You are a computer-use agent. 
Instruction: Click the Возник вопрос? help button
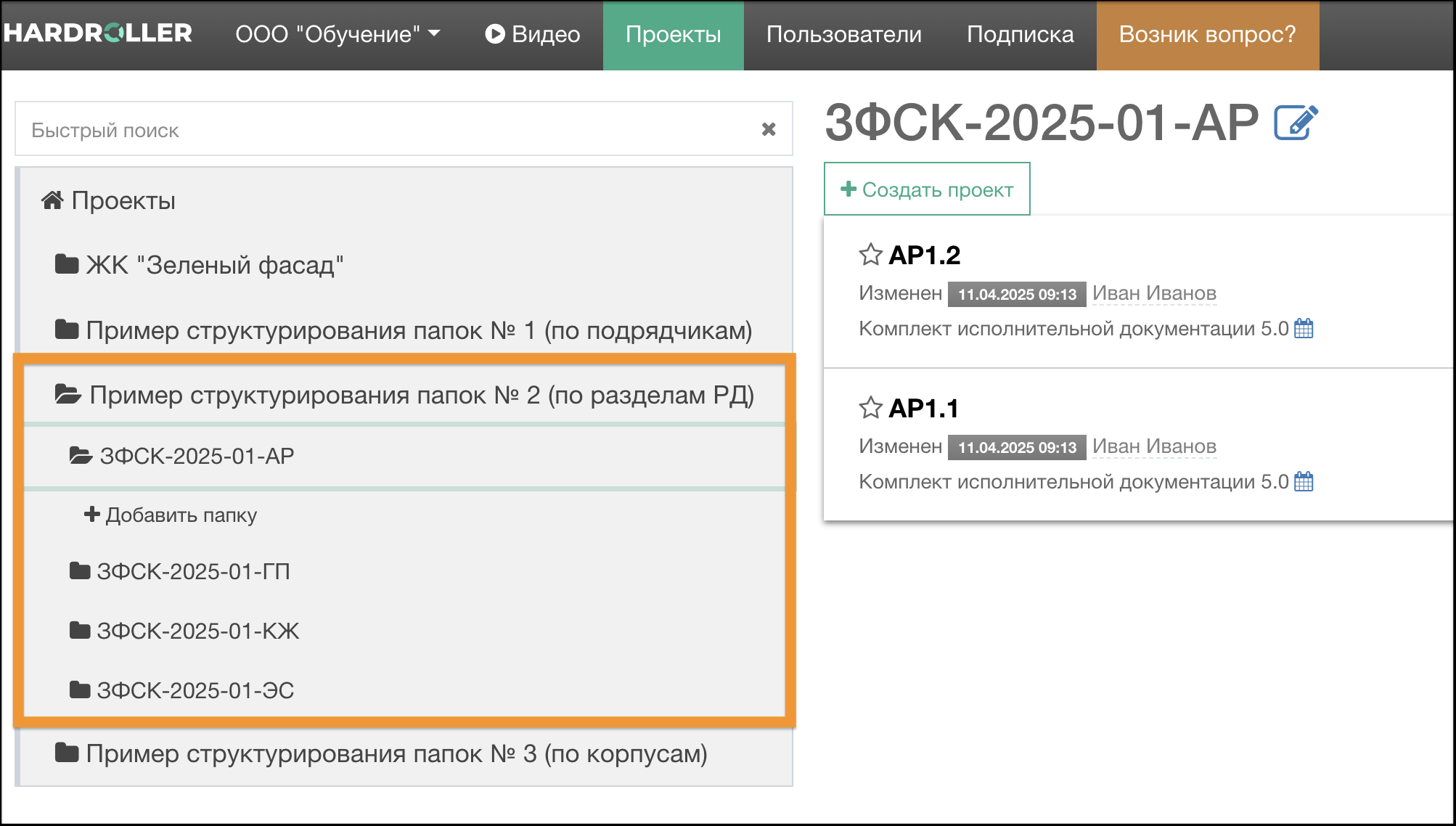coord(1207,34)
